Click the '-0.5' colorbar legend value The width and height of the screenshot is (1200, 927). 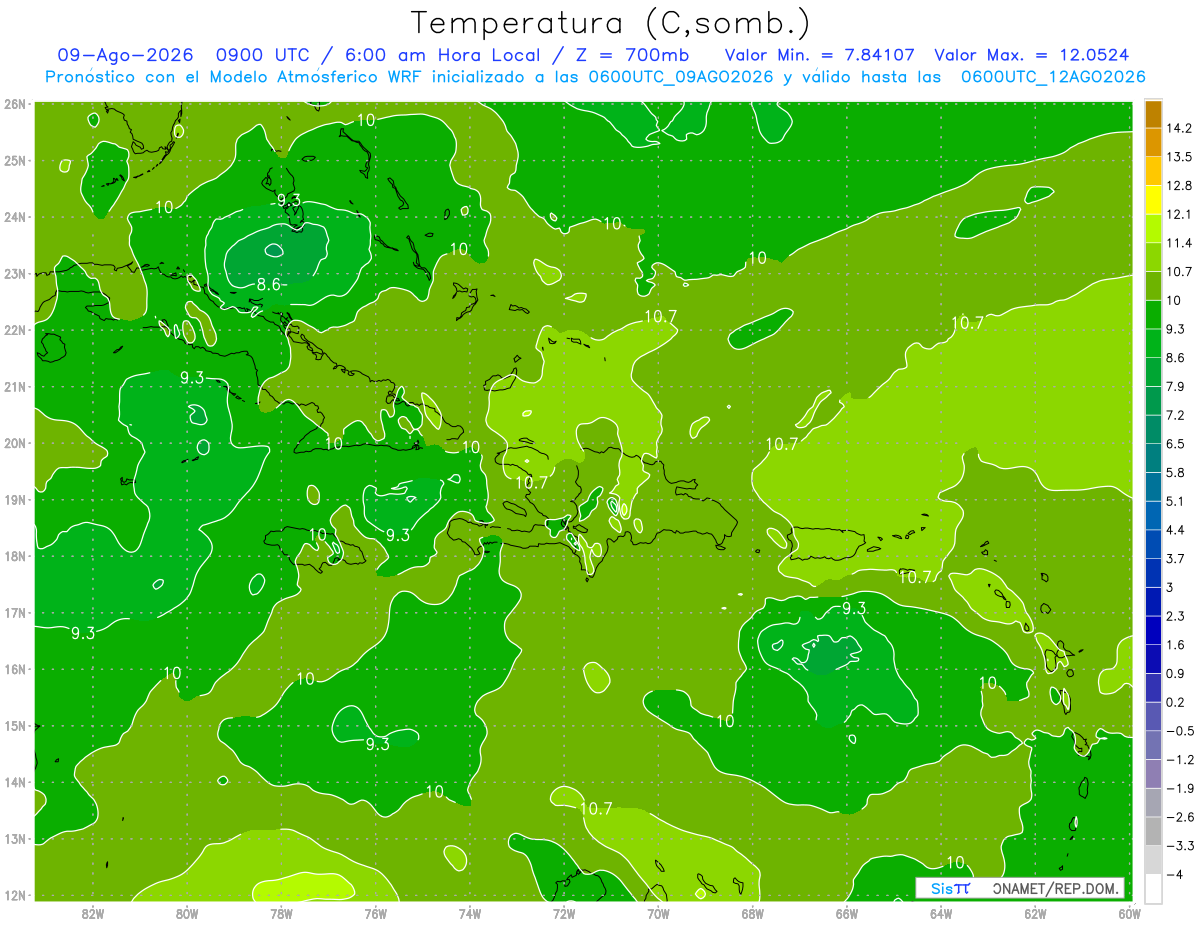tap(1179, 731)
